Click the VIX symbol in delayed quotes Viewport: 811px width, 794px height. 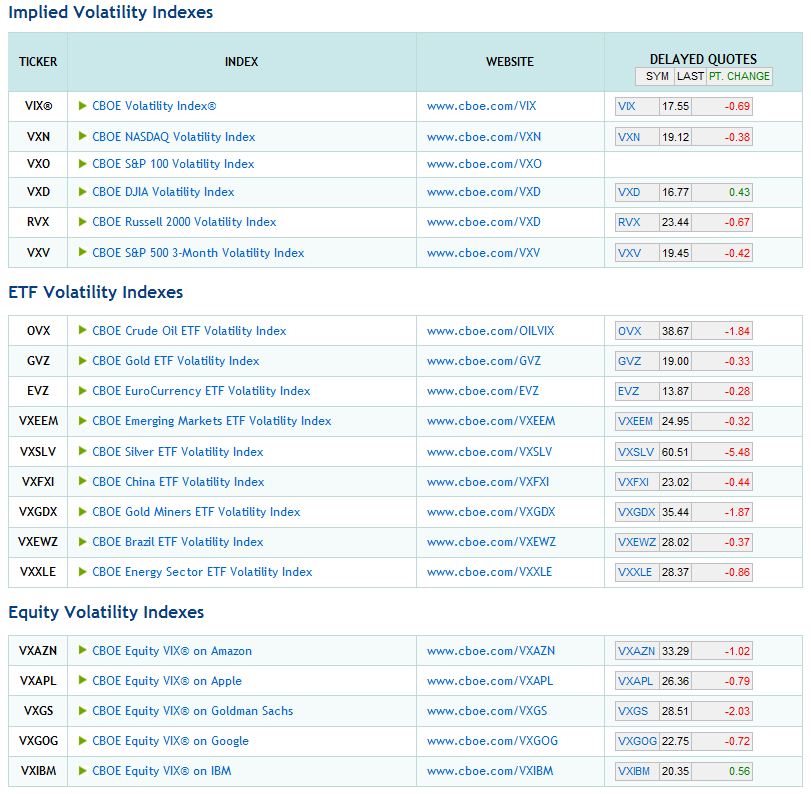point(626,107)
